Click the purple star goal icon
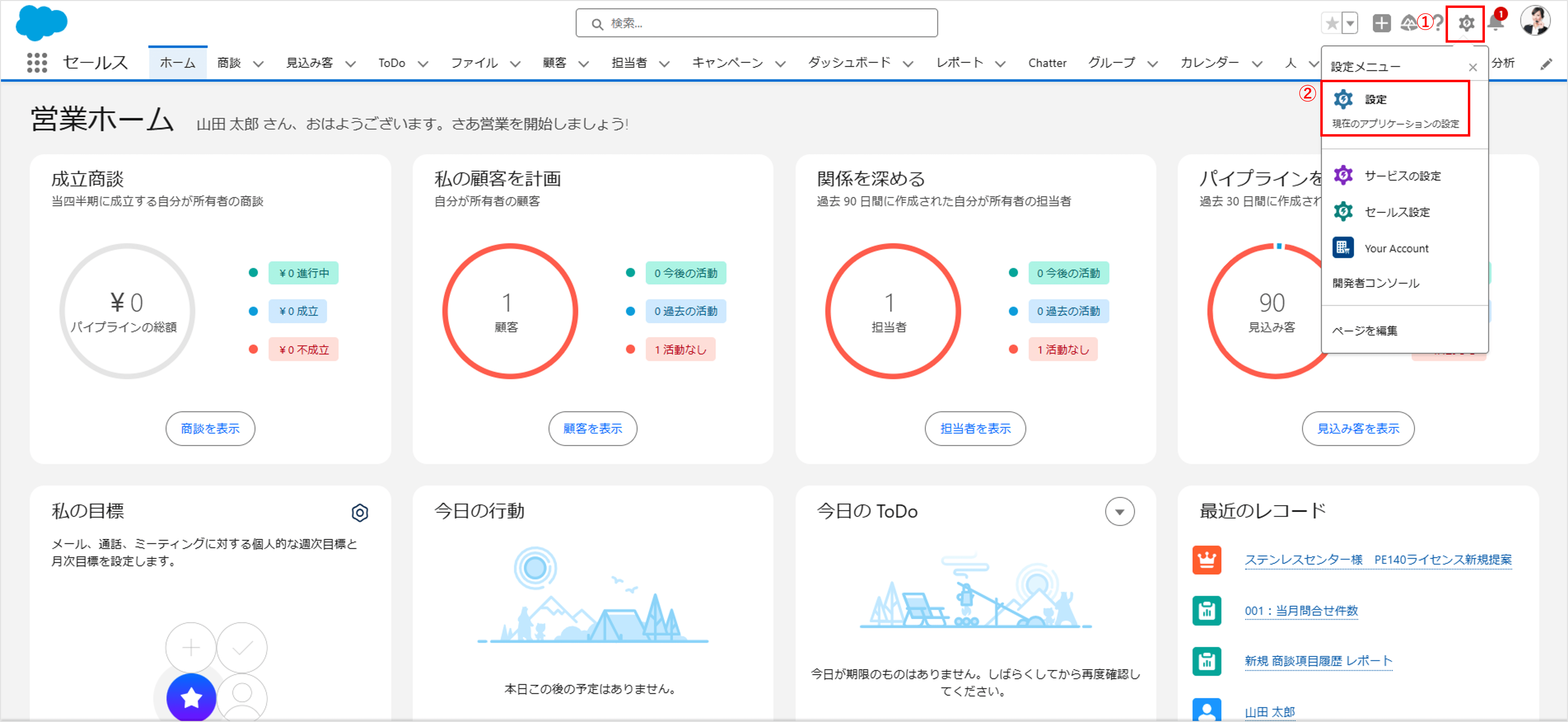 coord(191,698)
